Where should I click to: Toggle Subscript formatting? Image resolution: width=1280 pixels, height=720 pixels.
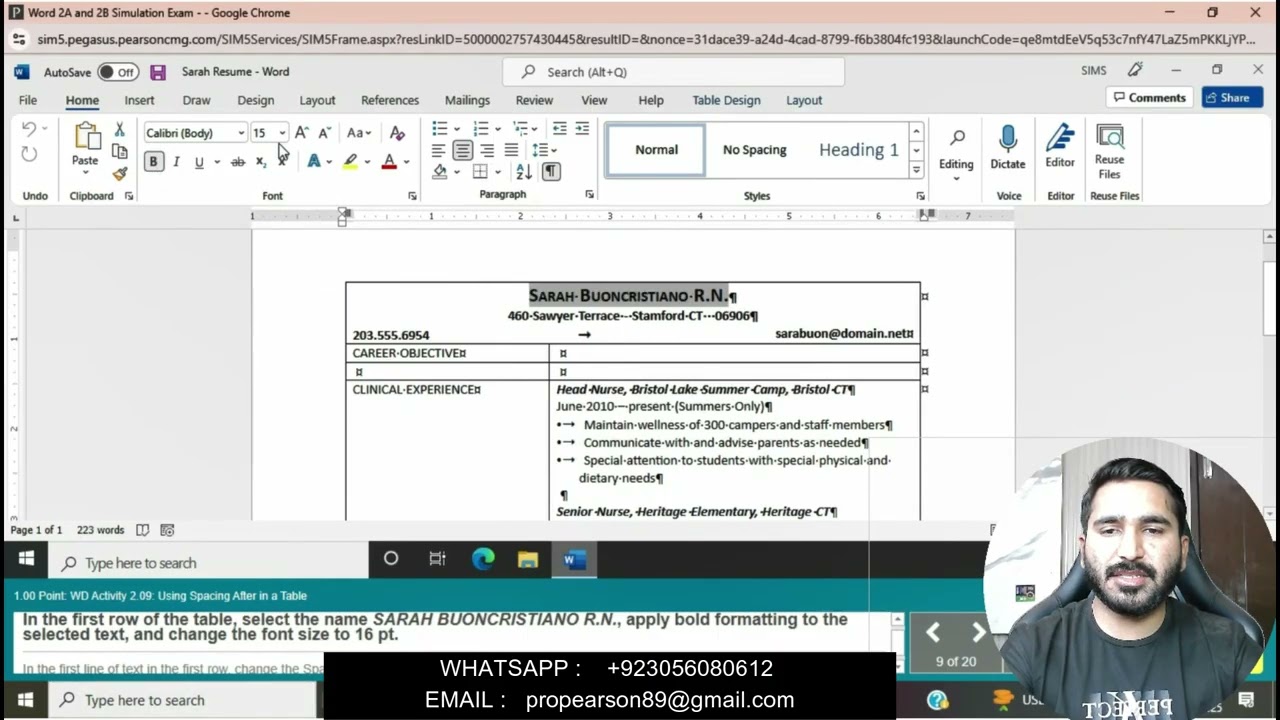pos(260,162)
